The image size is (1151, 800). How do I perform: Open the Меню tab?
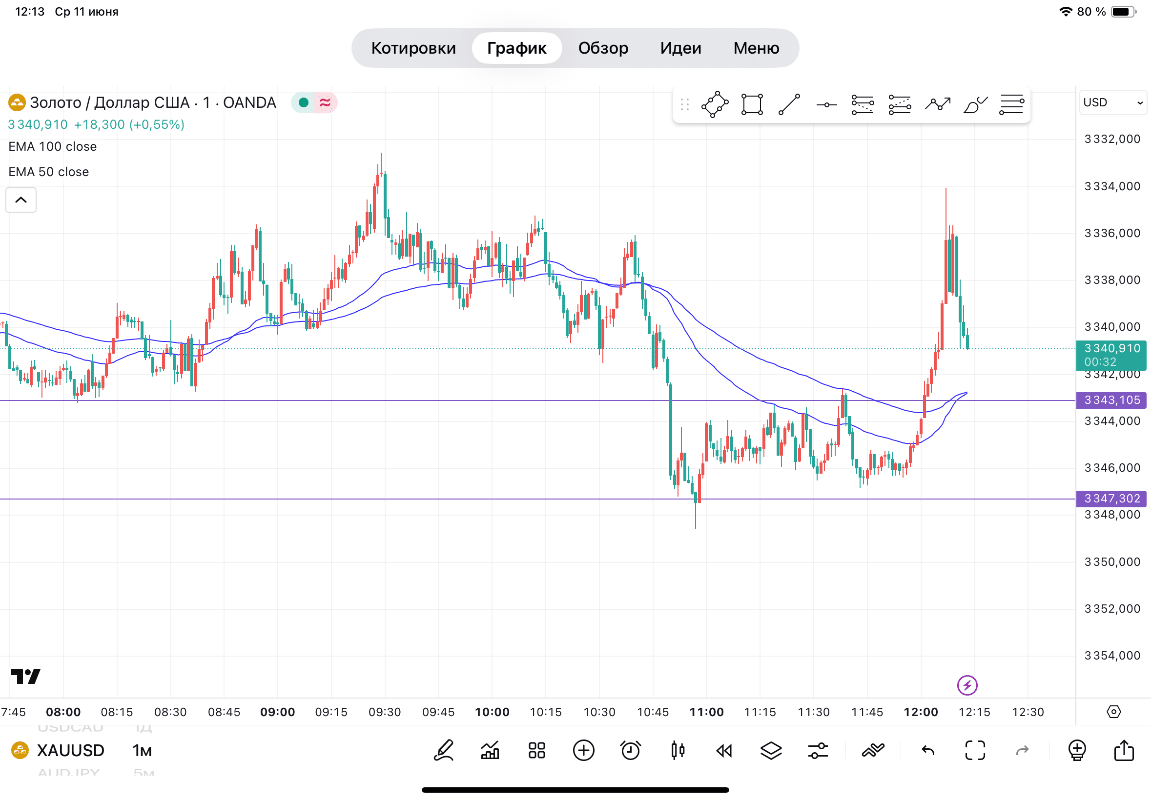click(756, 48)
